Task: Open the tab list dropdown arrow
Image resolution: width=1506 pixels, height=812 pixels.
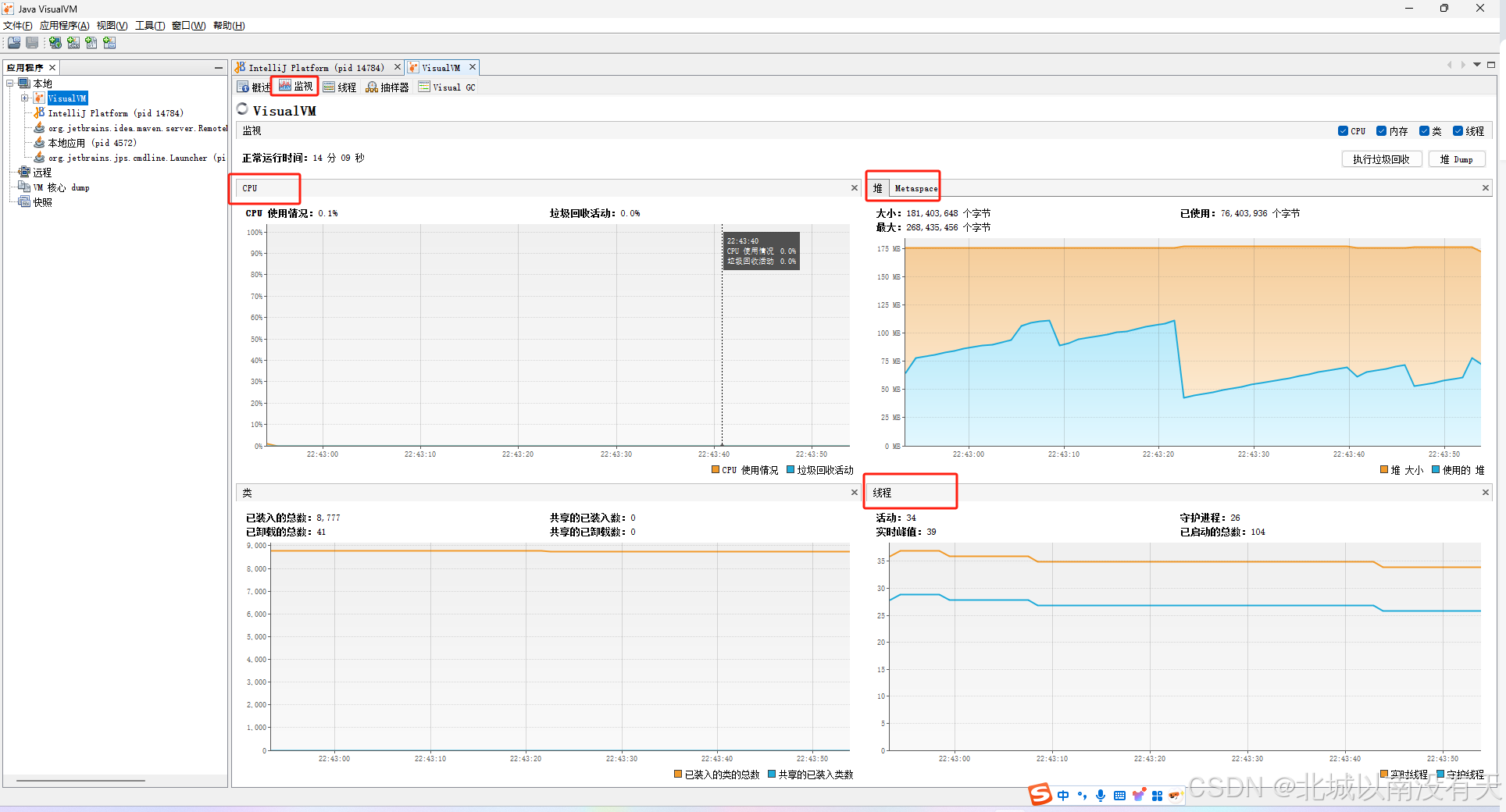Action: tap(1477, 65)
